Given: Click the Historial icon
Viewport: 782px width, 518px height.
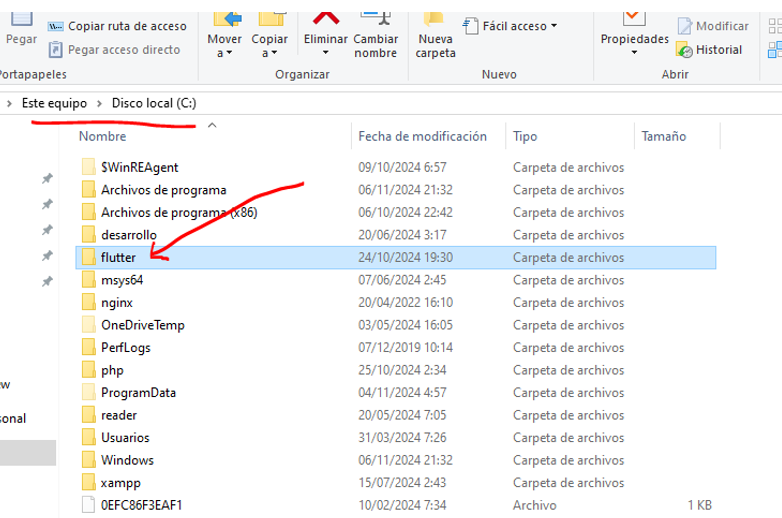Looking at the screenshot, I should (x=685, y=50).
